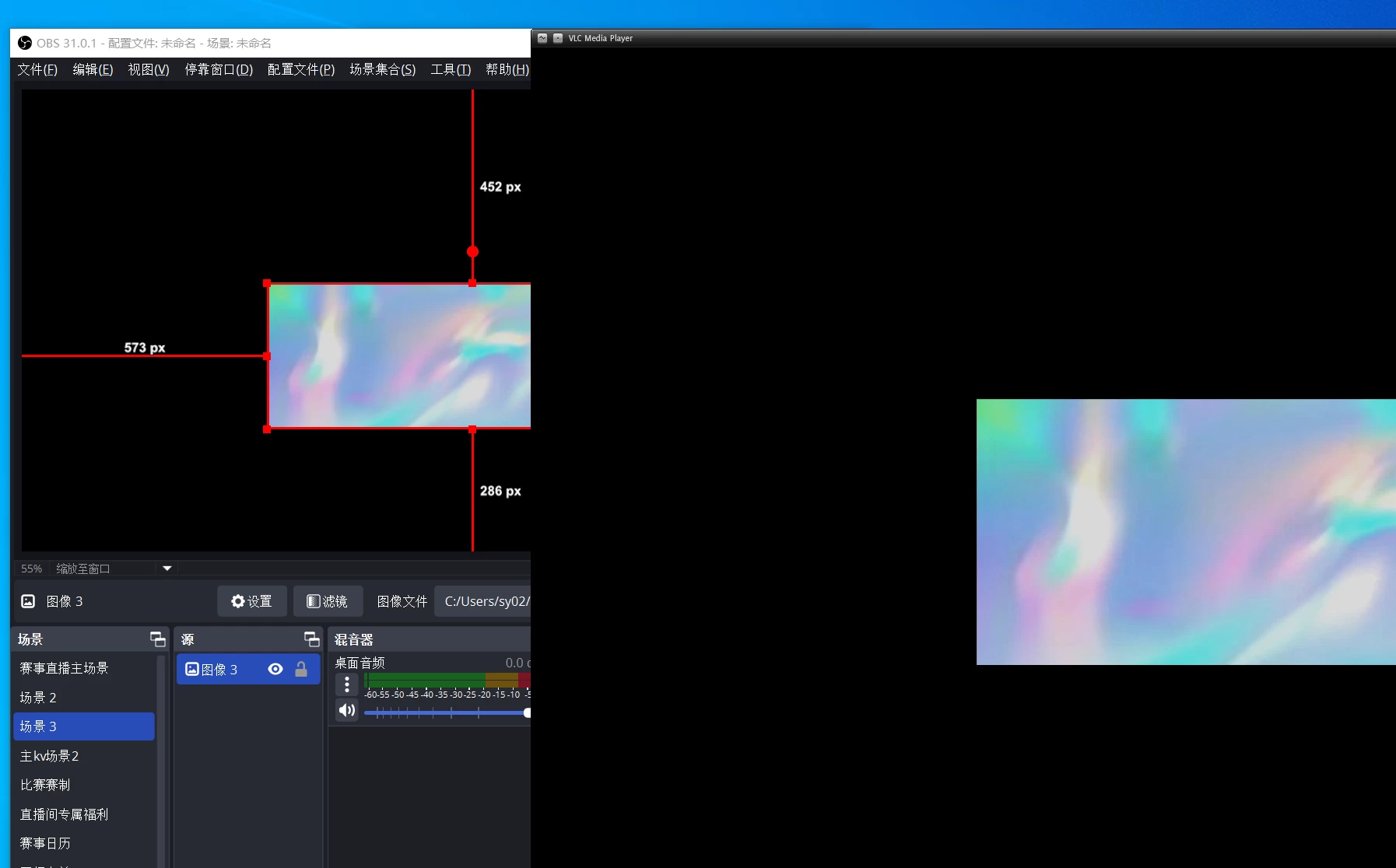Toggle the lock on 图像 3 source

point(301,669)
